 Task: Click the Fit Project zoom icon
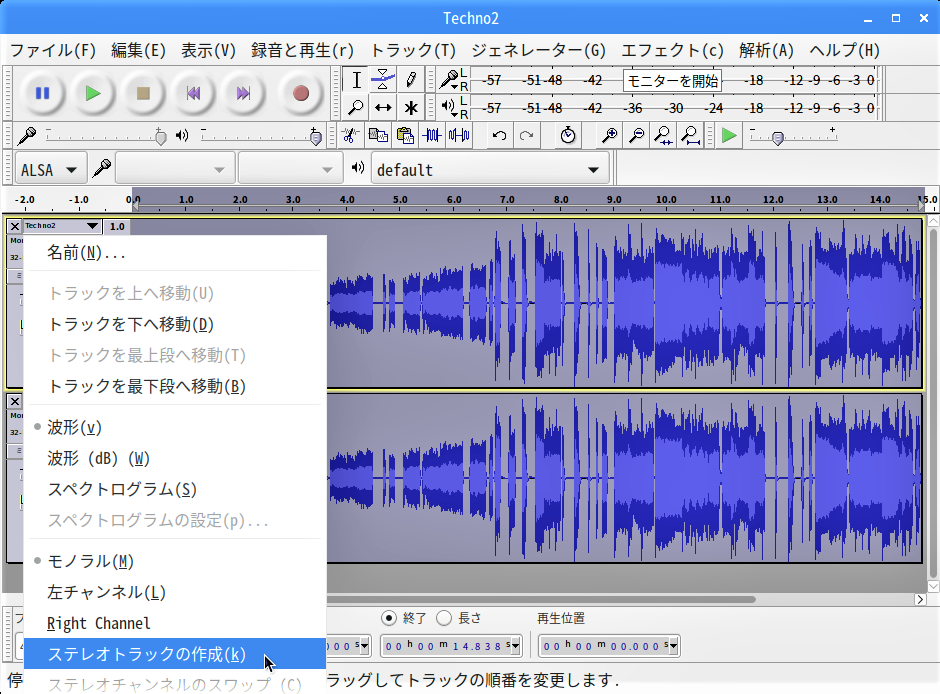pyautogui.click(x=691, y=135)
